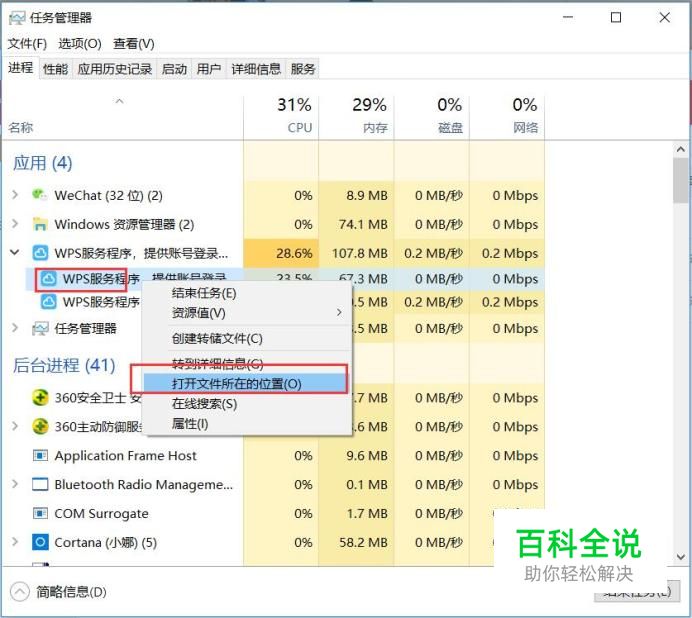The image size is (692, 618).
Task: Expand the 360主动防御服务 group
Action: point(15,426)
